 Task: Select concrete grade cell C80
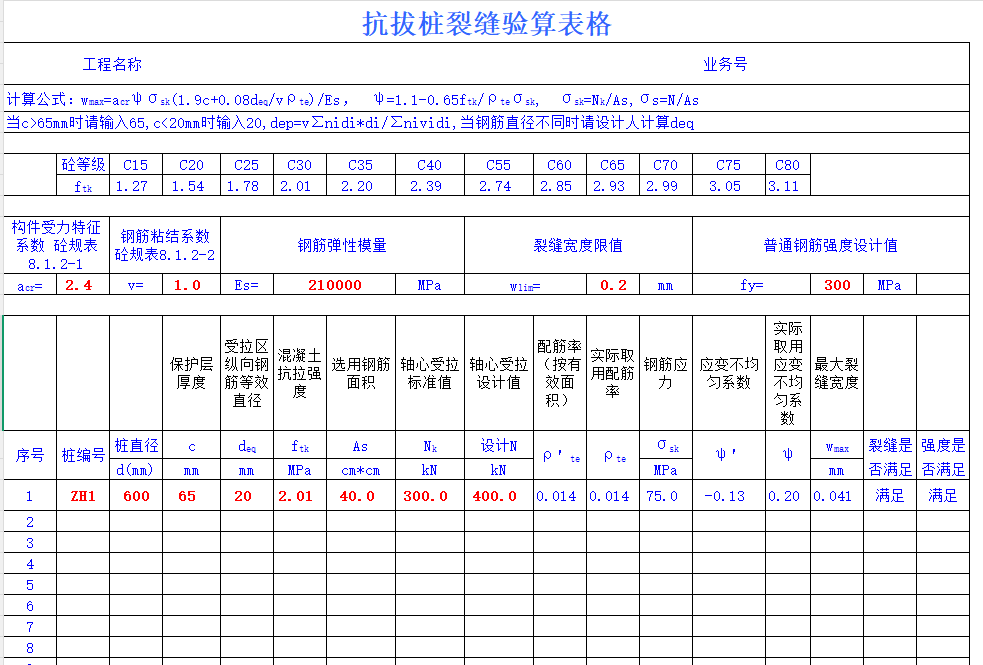click(x=787, y=165)
